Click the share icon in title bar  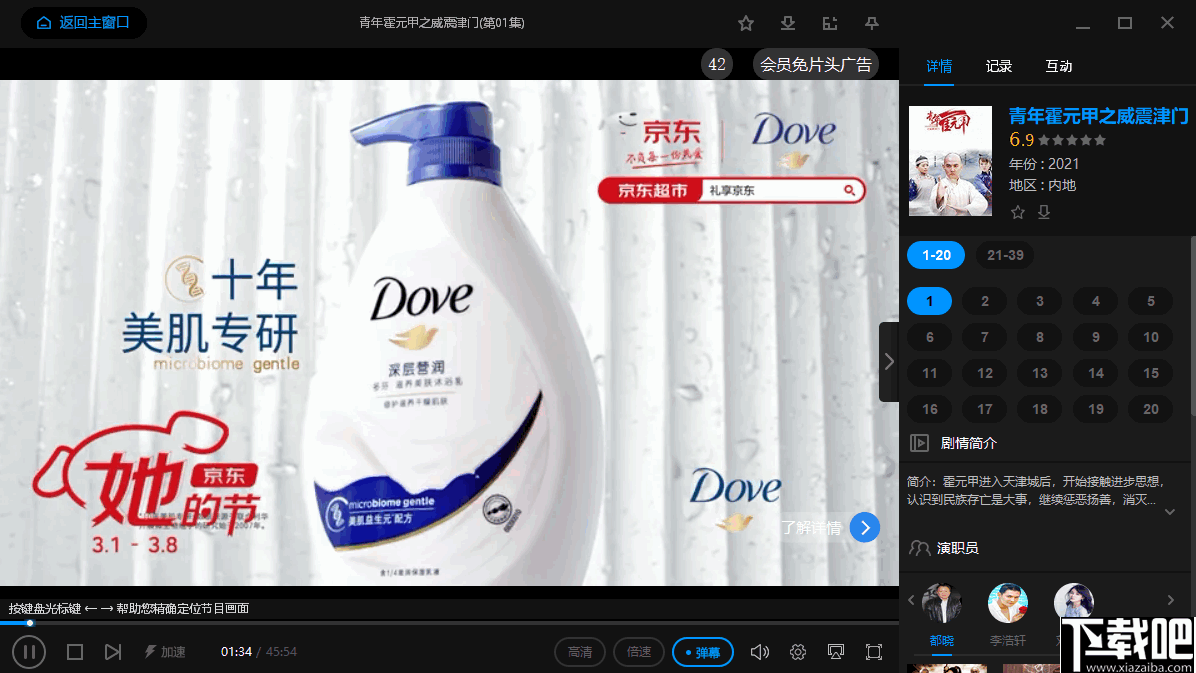click(x=830, y=24)
